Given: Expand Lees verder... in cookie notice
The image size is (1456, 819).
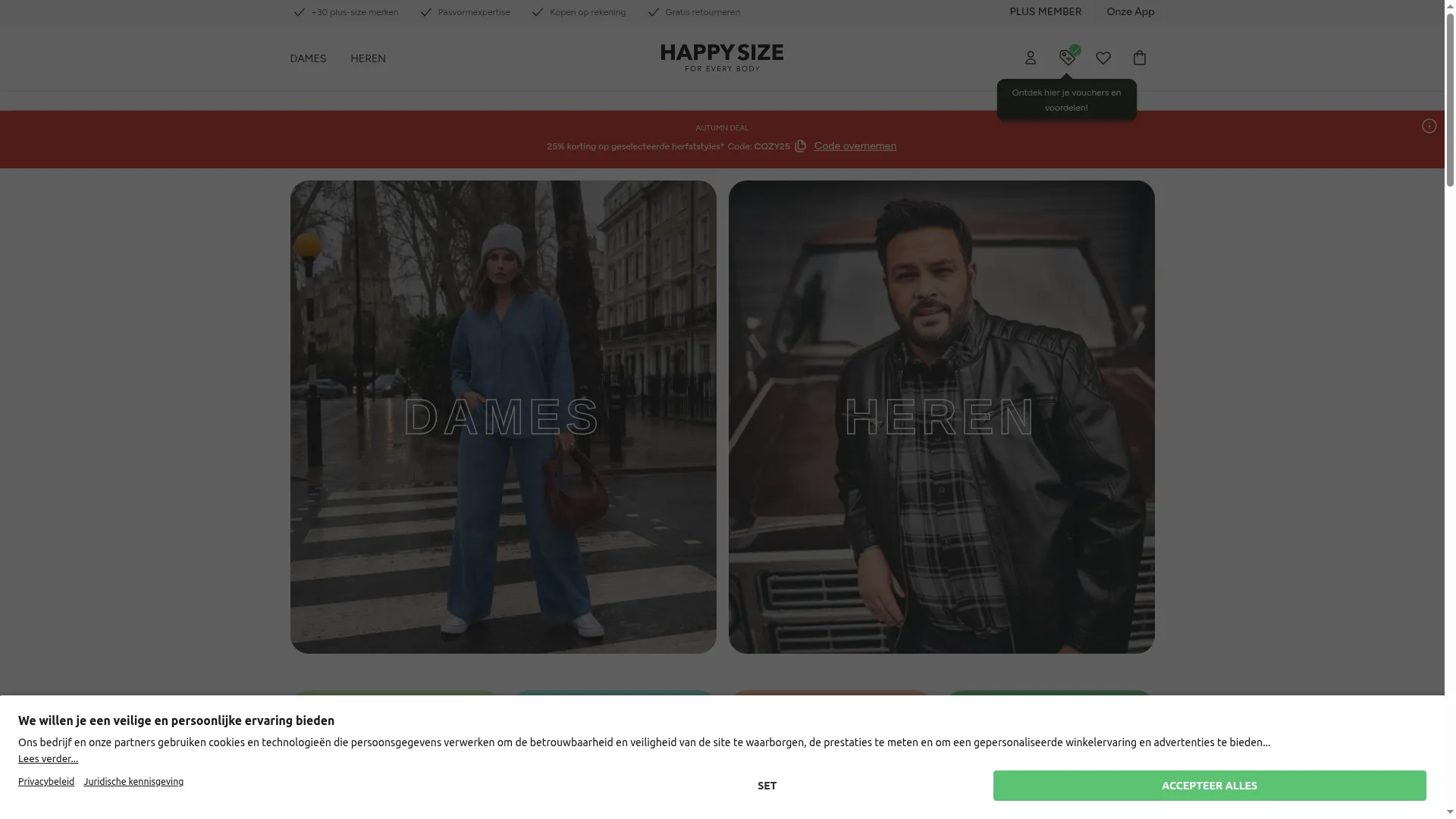Looking at the screenshot, I should pos(48,759).
